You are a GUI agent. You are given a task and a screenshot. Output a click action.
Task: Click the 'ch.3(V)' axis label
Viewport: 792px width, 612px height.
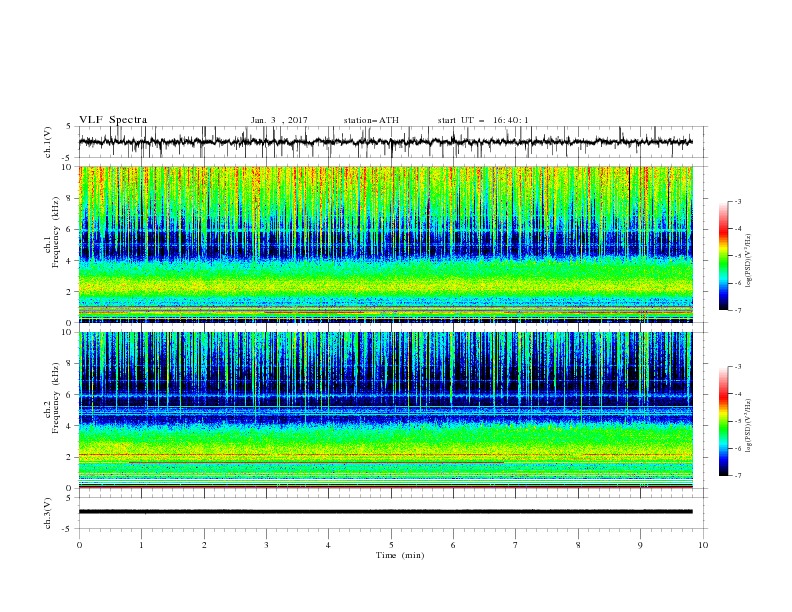[48, 513]
